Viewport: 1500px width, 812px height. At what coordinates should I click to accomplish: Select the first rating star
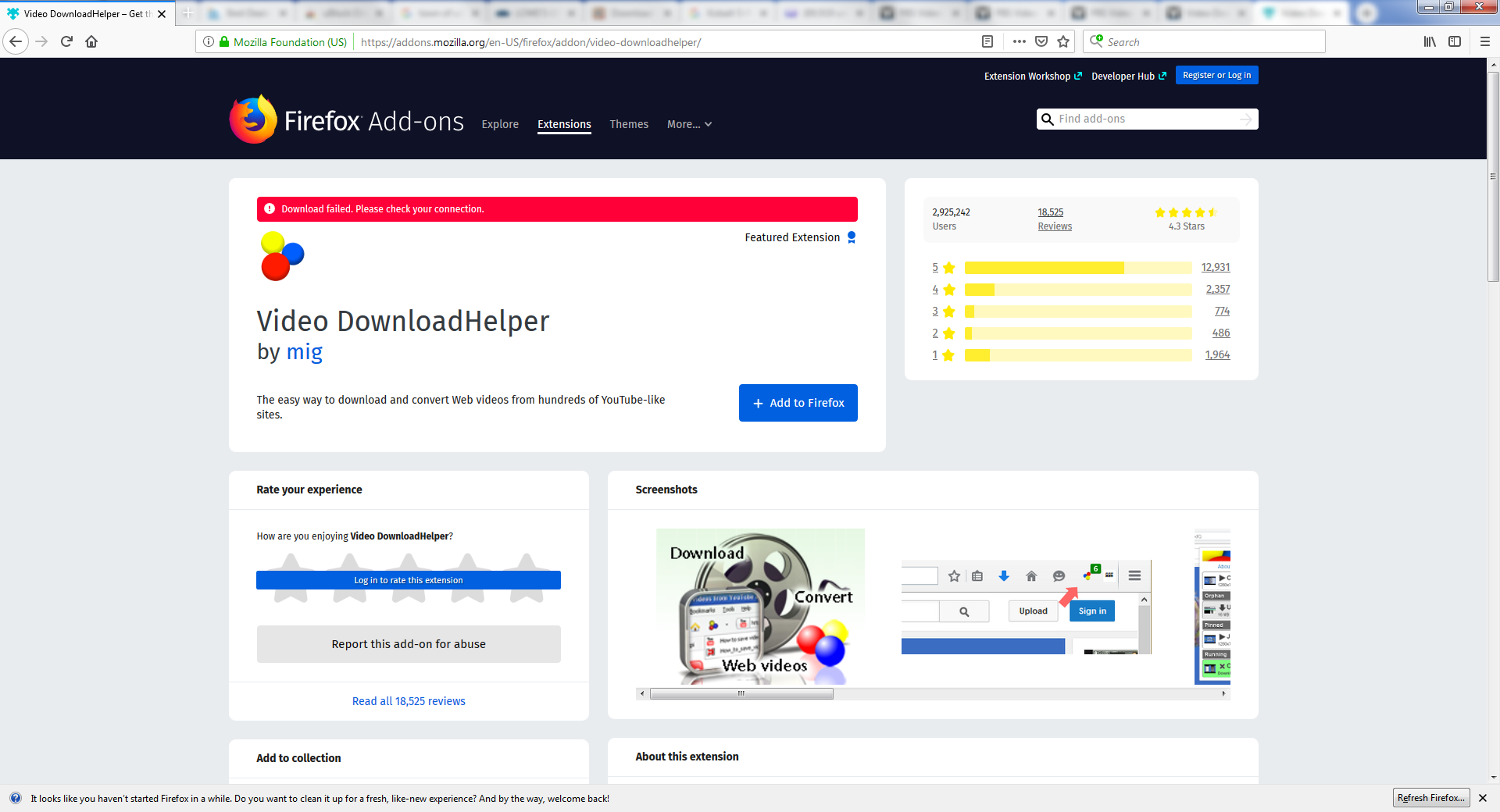point(291,578)
